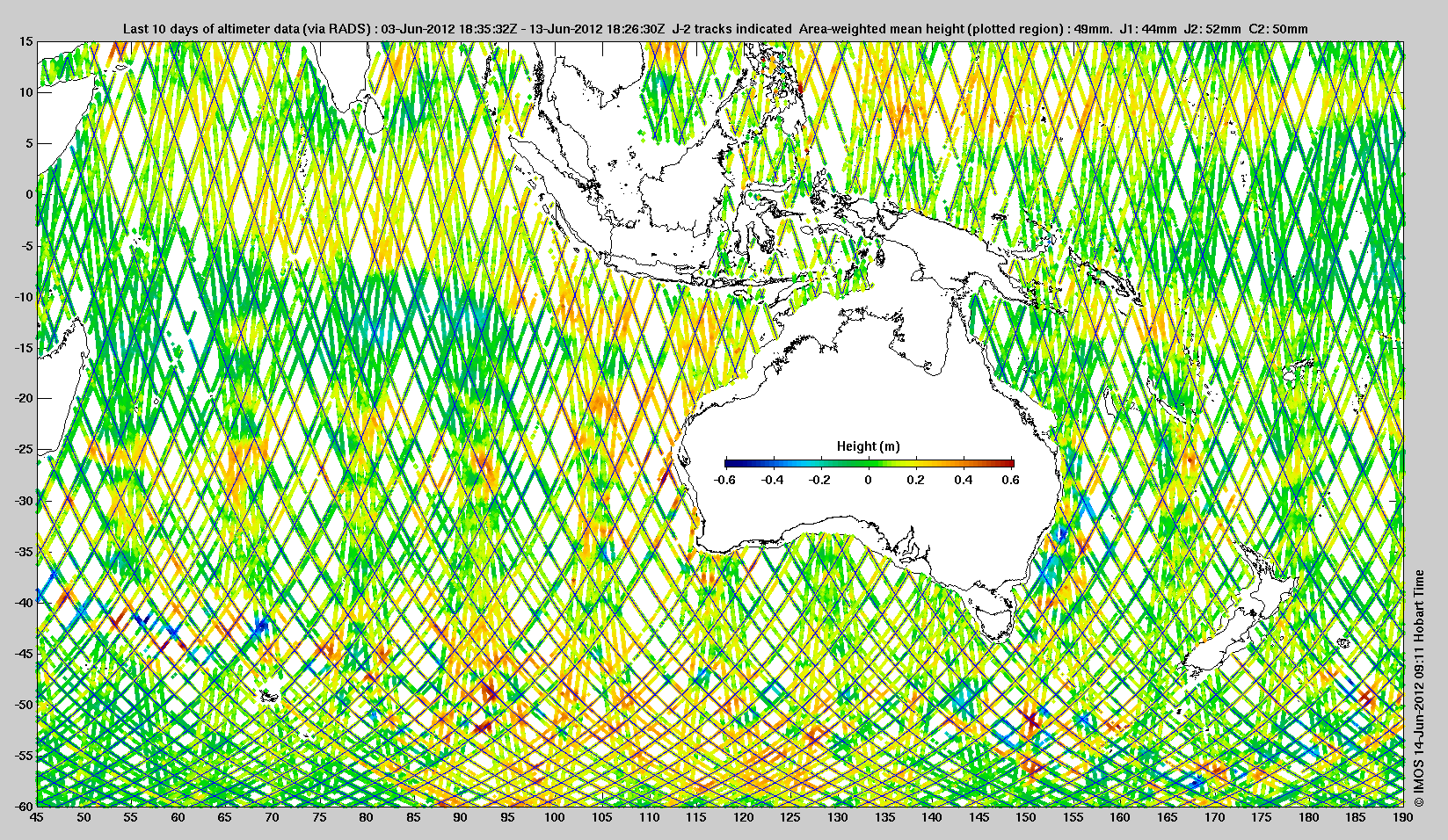Click longitude axis label 130

coord(837,817)
